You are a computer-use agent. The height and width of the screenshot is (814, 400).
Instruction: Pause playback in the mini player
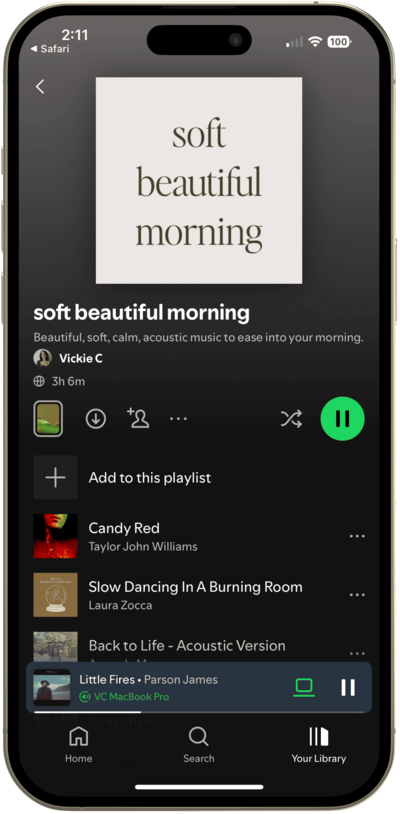point(348,687)
